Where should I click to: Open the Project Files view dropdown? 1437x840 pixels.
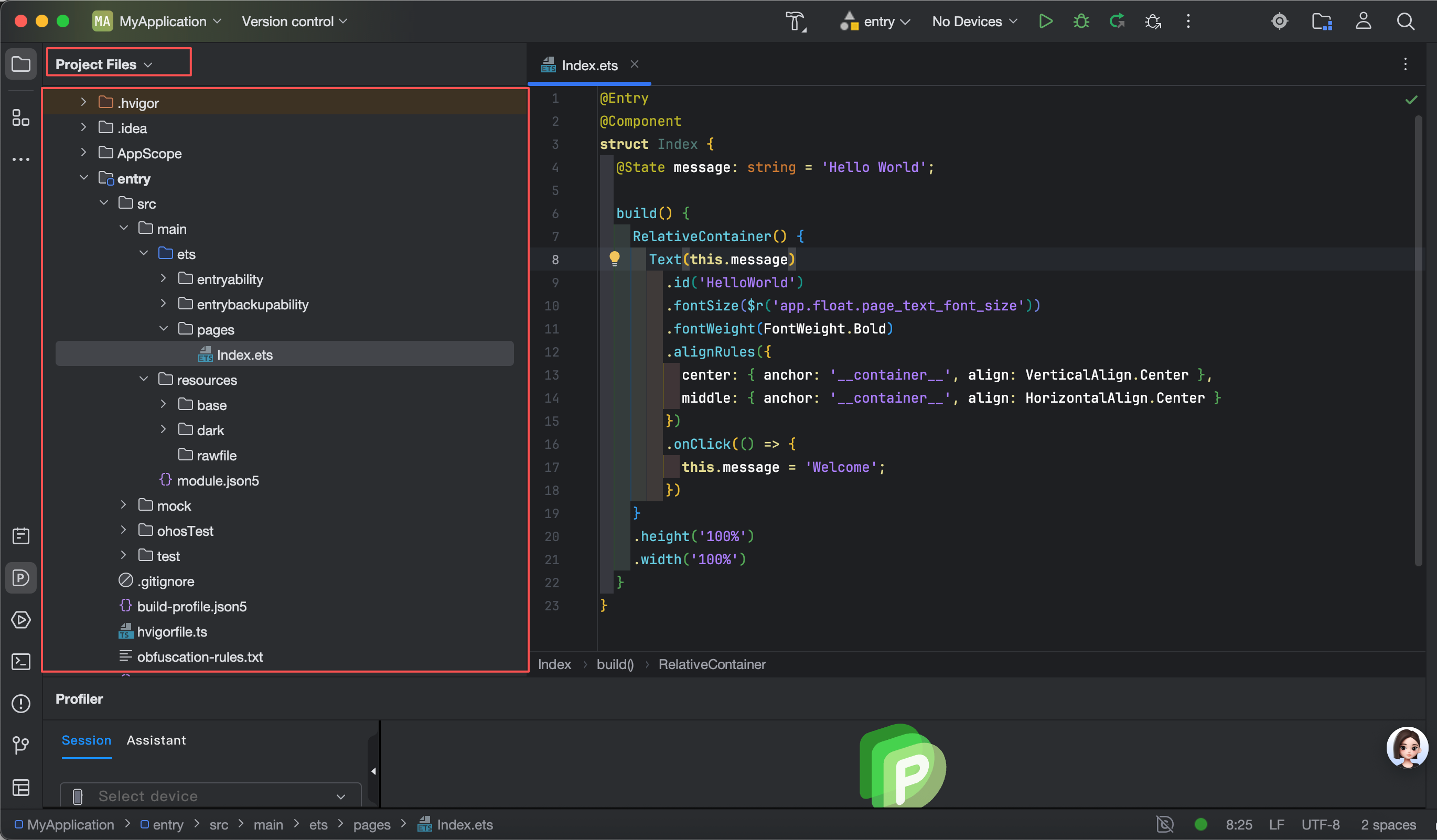104,64
